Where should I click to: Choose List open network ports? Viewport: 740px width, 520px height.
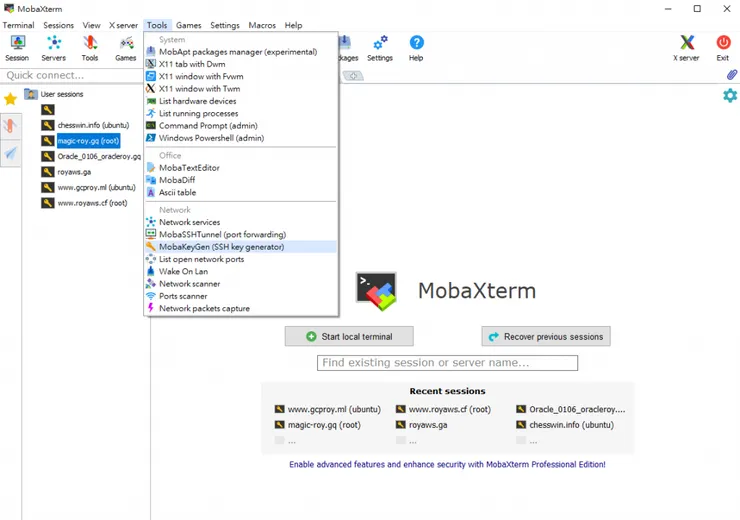tap(241, 259)
